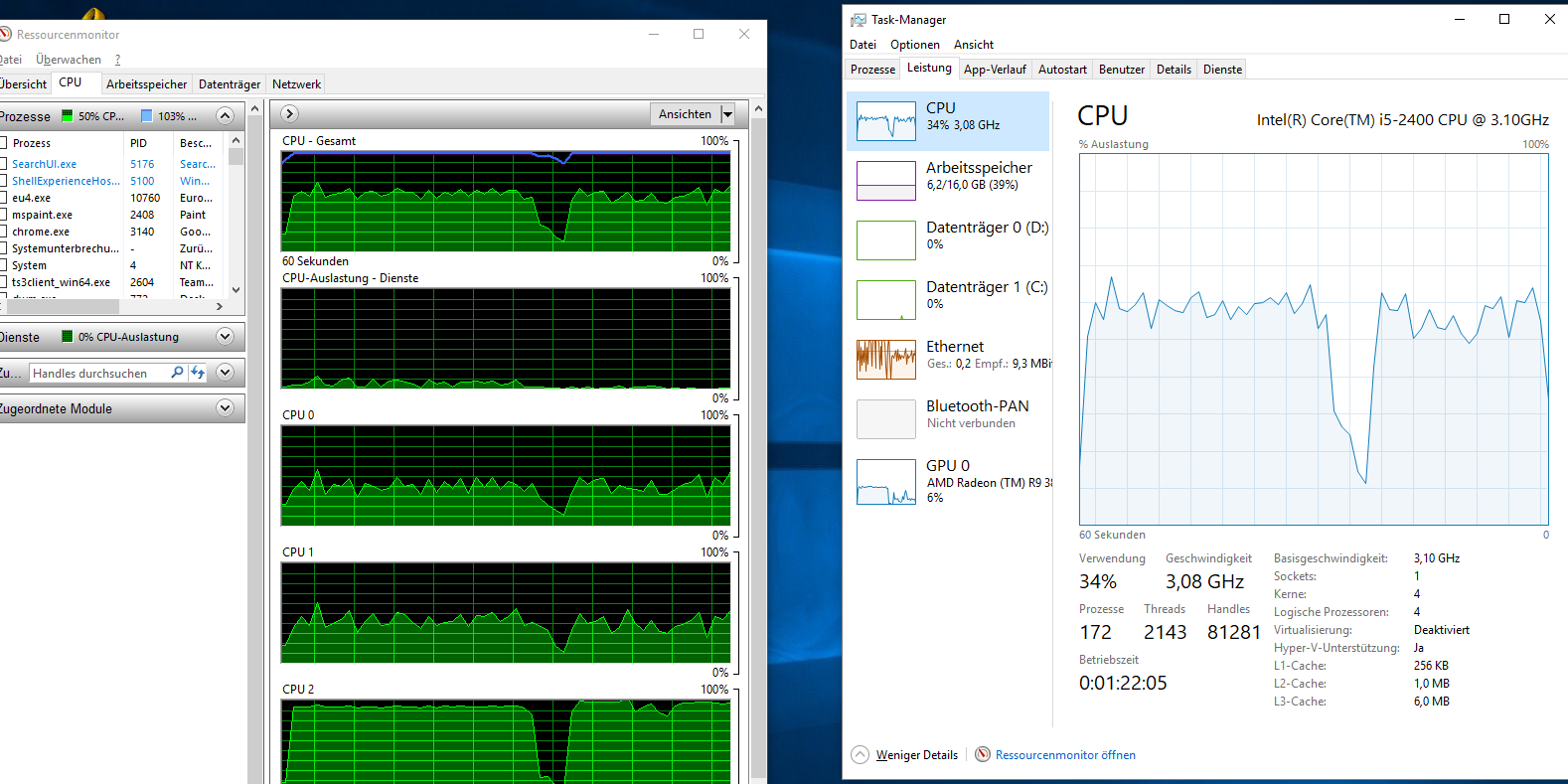Viewport: 1568px width, 784px height.
Task: Open the Ansichten dropdown arrow
Action: (727, 114)
